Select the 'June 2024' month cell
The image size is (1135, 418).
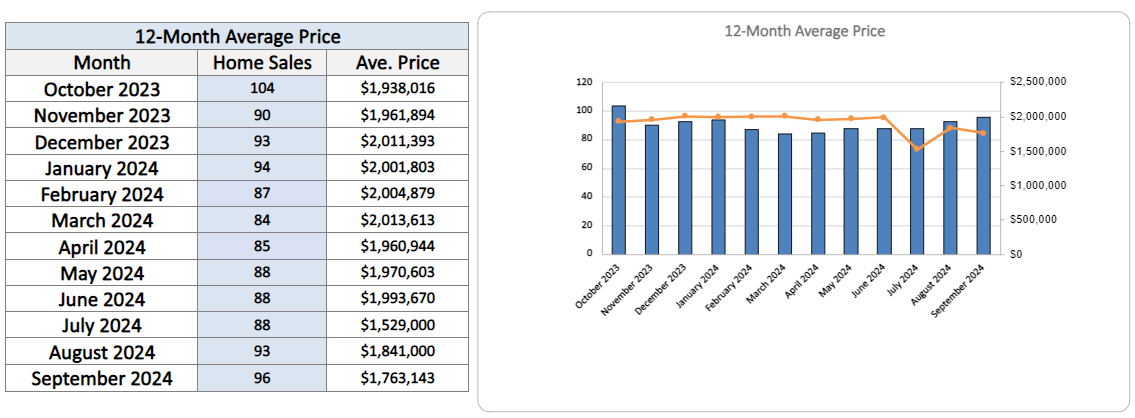[x=102, y=299]
